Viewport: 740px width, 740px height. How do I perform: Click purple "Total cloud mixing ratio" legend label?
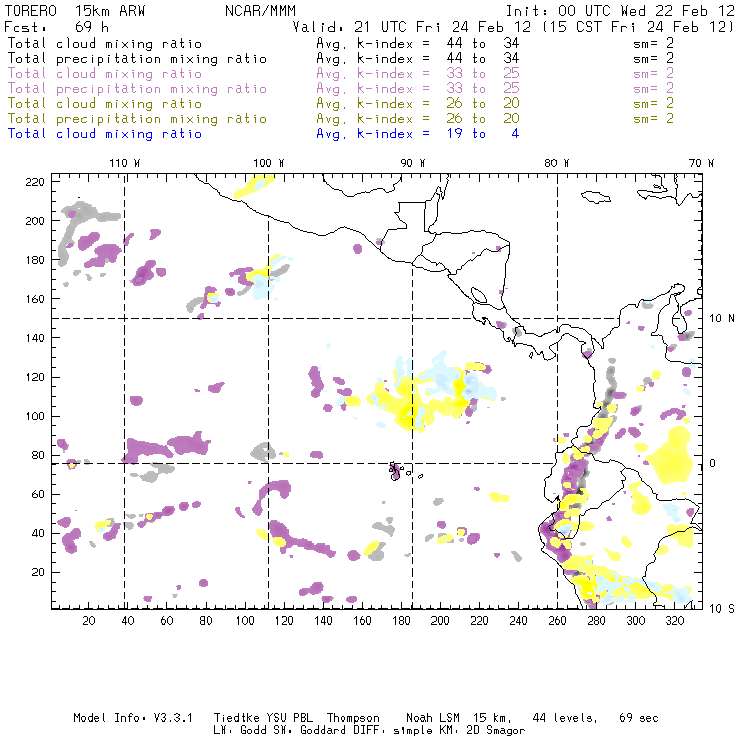pyautogui.click(x=105, y=74)
